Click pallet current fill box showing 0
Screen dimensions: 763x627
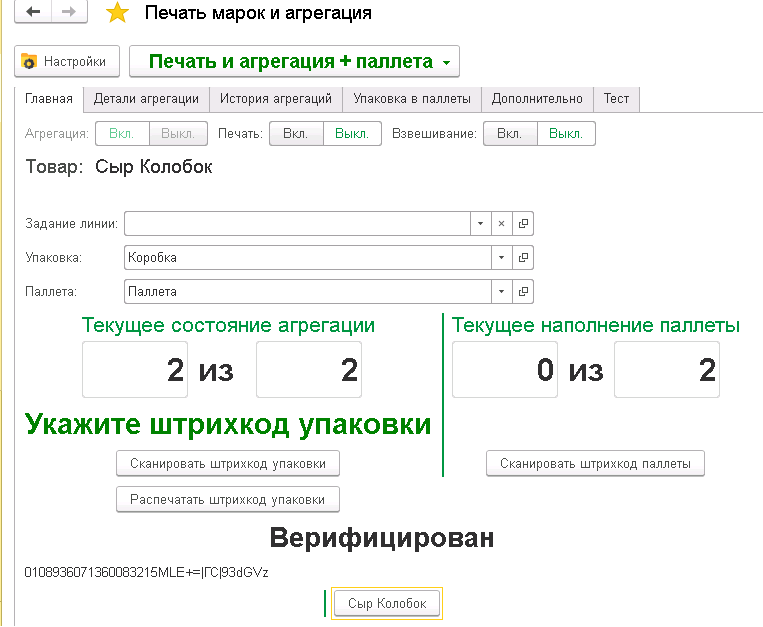coord(505,370)
